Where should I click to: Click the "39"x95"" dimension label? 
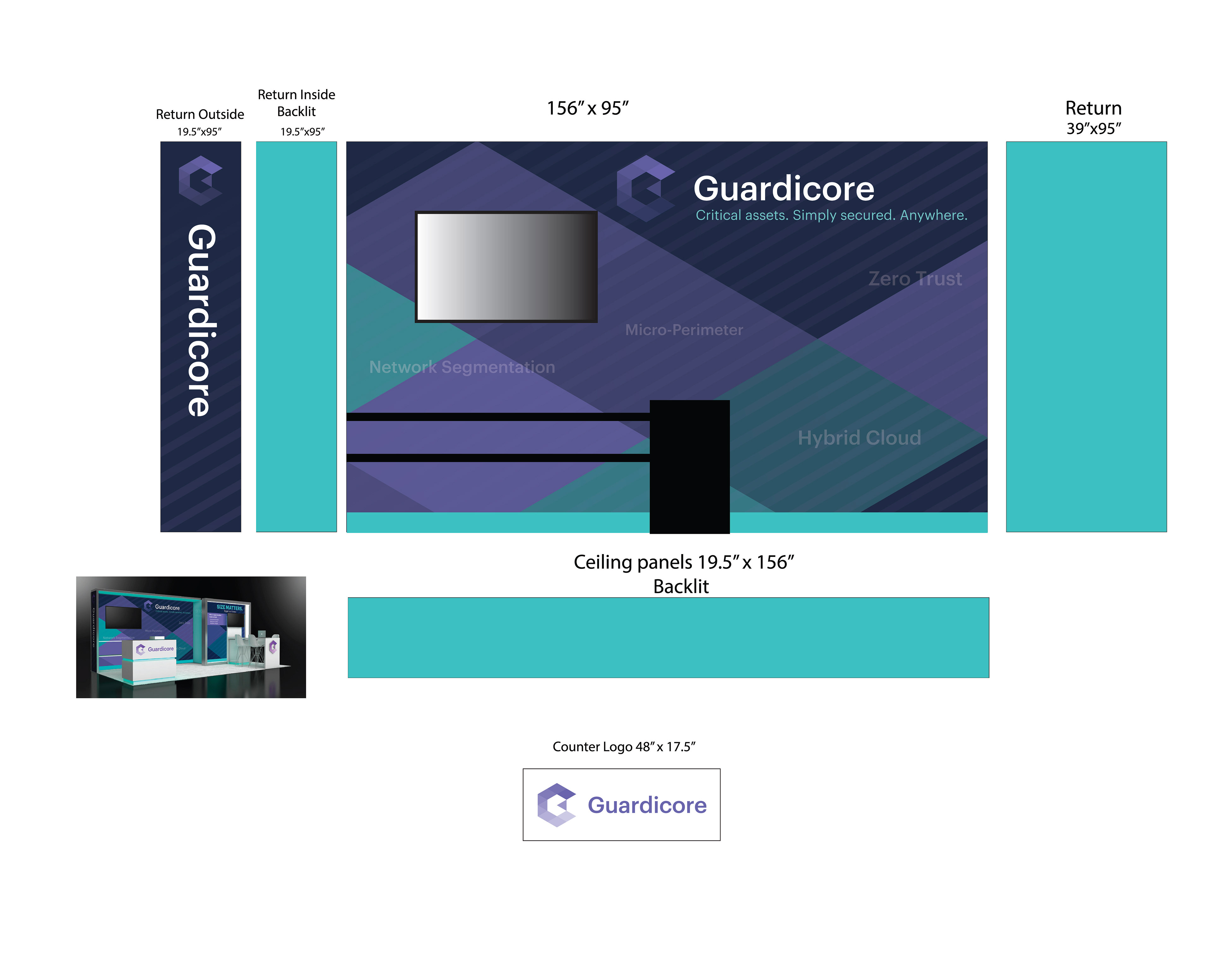click(x=1093, y=129)
